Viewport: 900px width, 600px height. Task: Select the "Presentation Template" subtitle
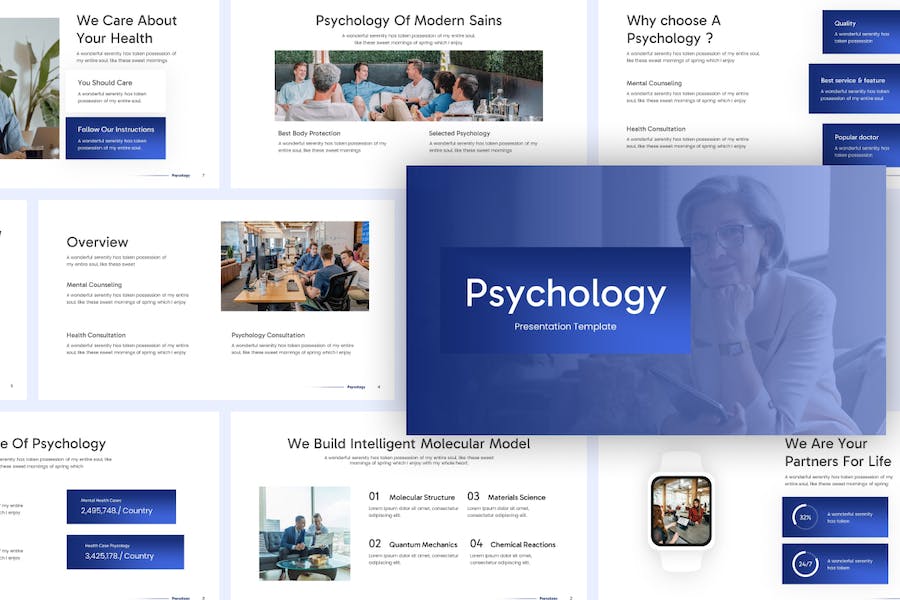[x=565, y=327]
